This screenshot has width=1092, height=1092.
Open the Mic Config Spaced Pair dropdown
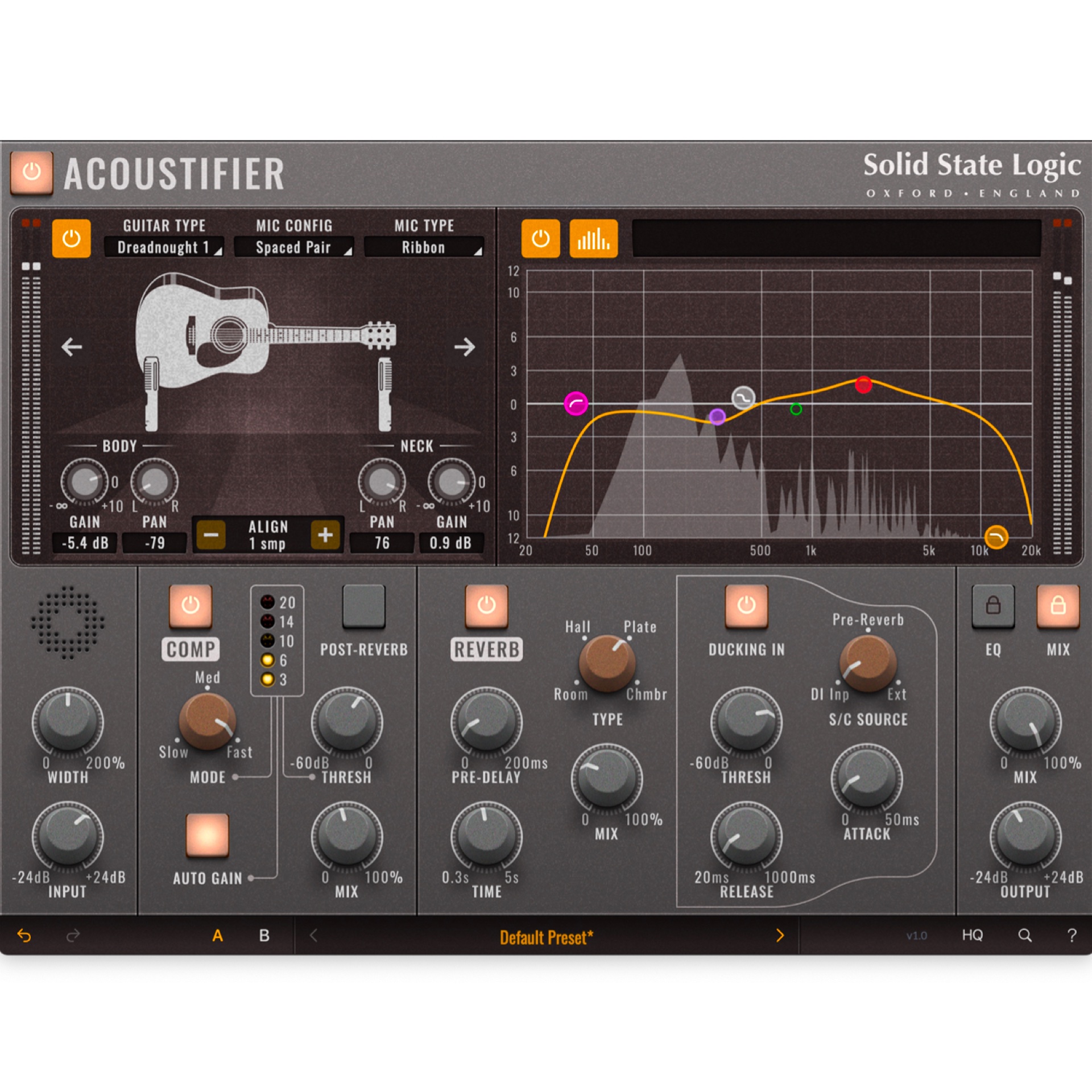(x=293, y=247)
